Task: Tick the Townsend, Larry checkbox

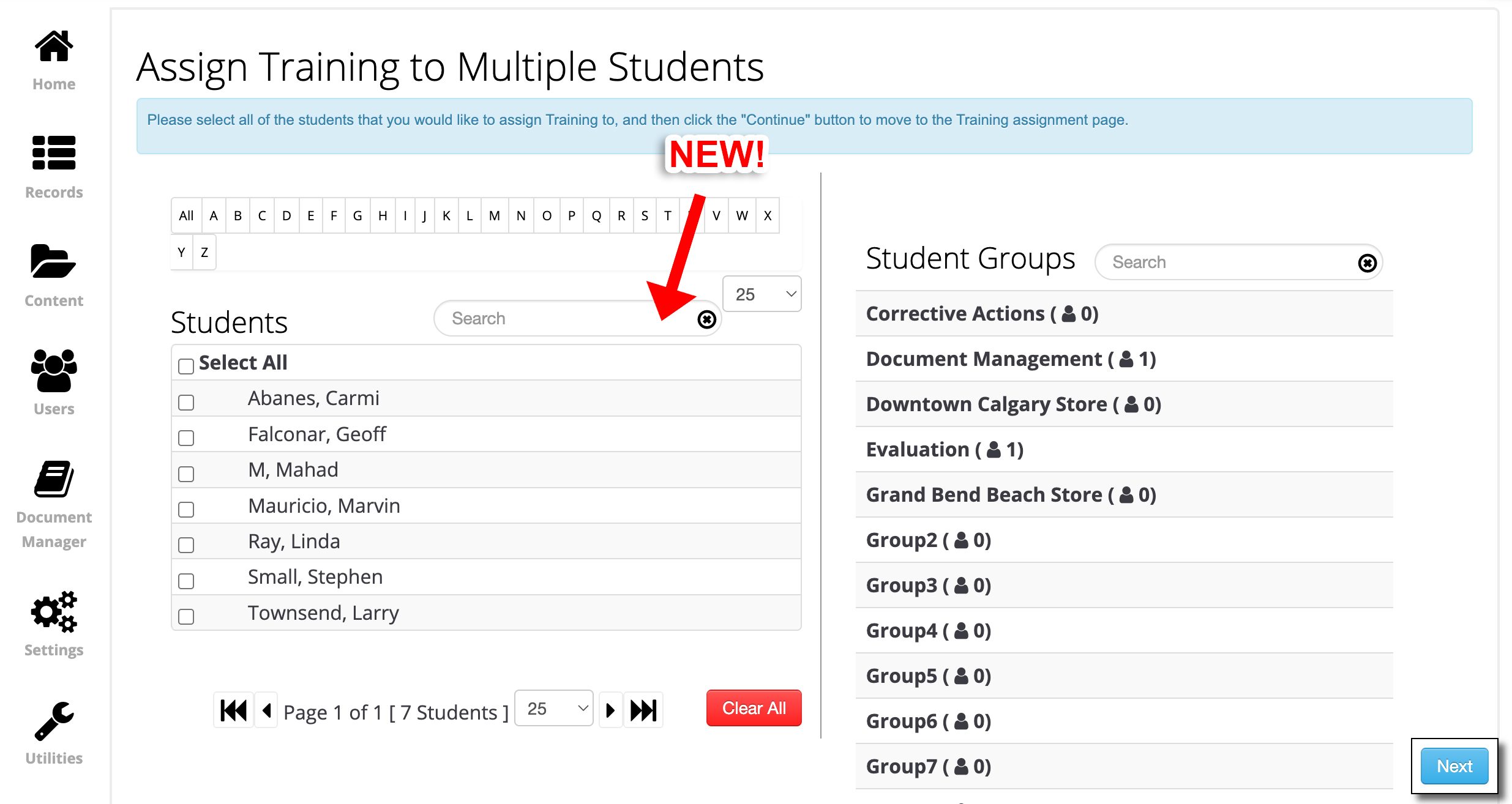Action: [x=186, y=616]
